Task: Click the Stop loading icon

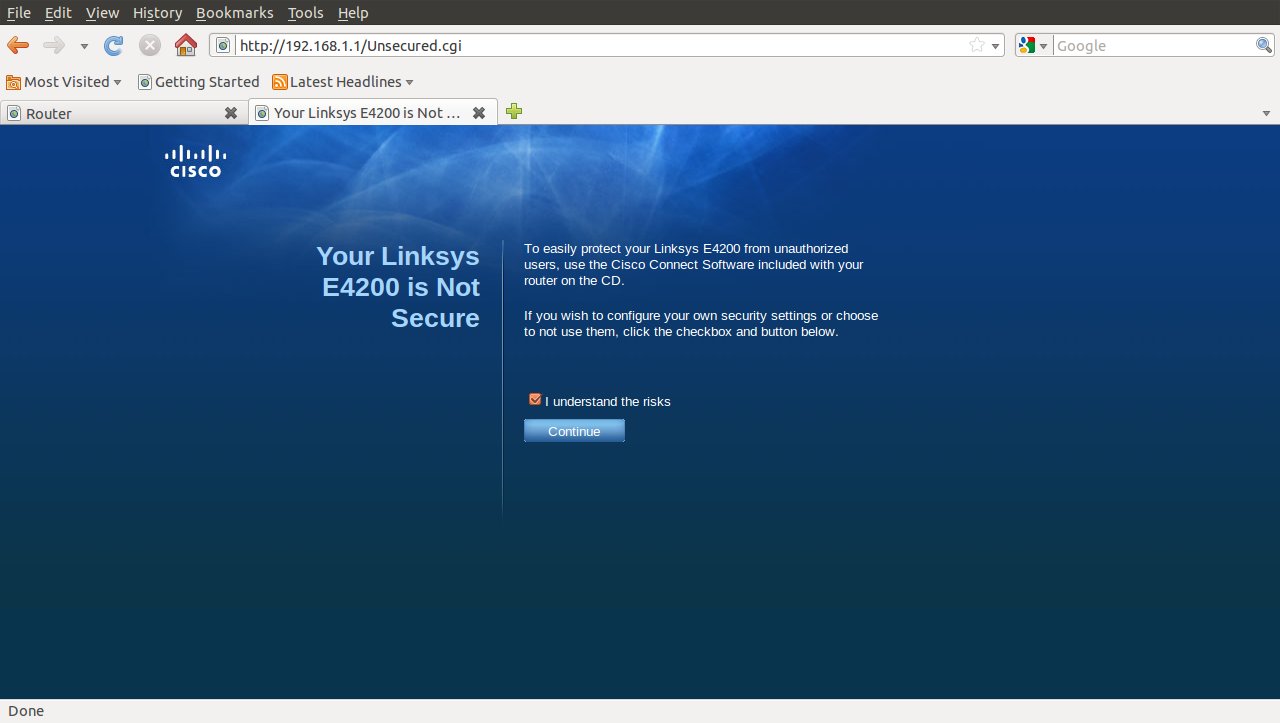Action: click(x=150, y=45)
